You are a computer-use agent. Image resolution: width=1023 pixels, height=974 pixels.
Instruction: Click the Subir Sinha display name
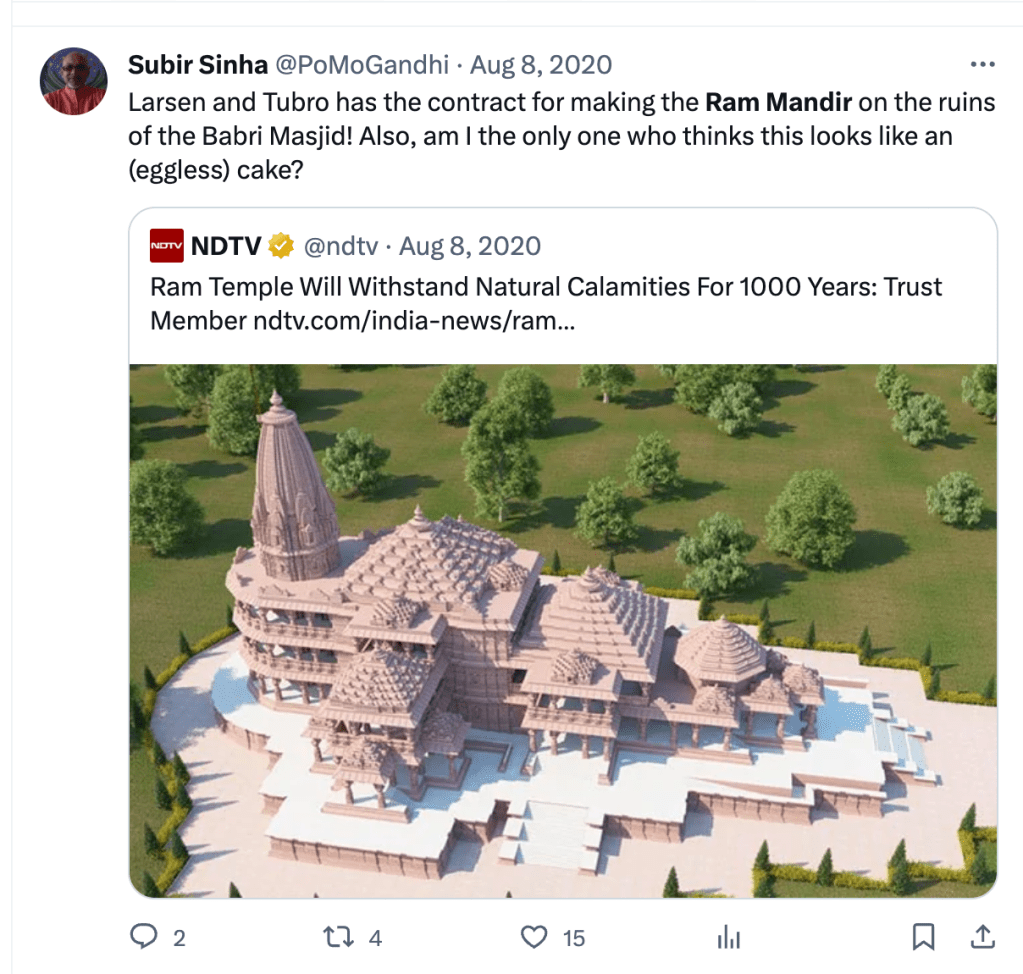197,65
